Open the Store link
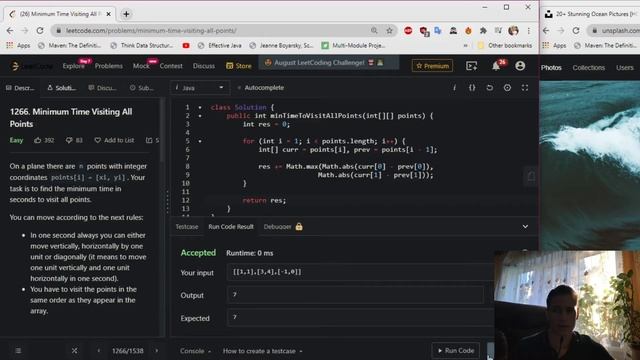The width and height of the screenshot is (640, 360). (239, 66)
